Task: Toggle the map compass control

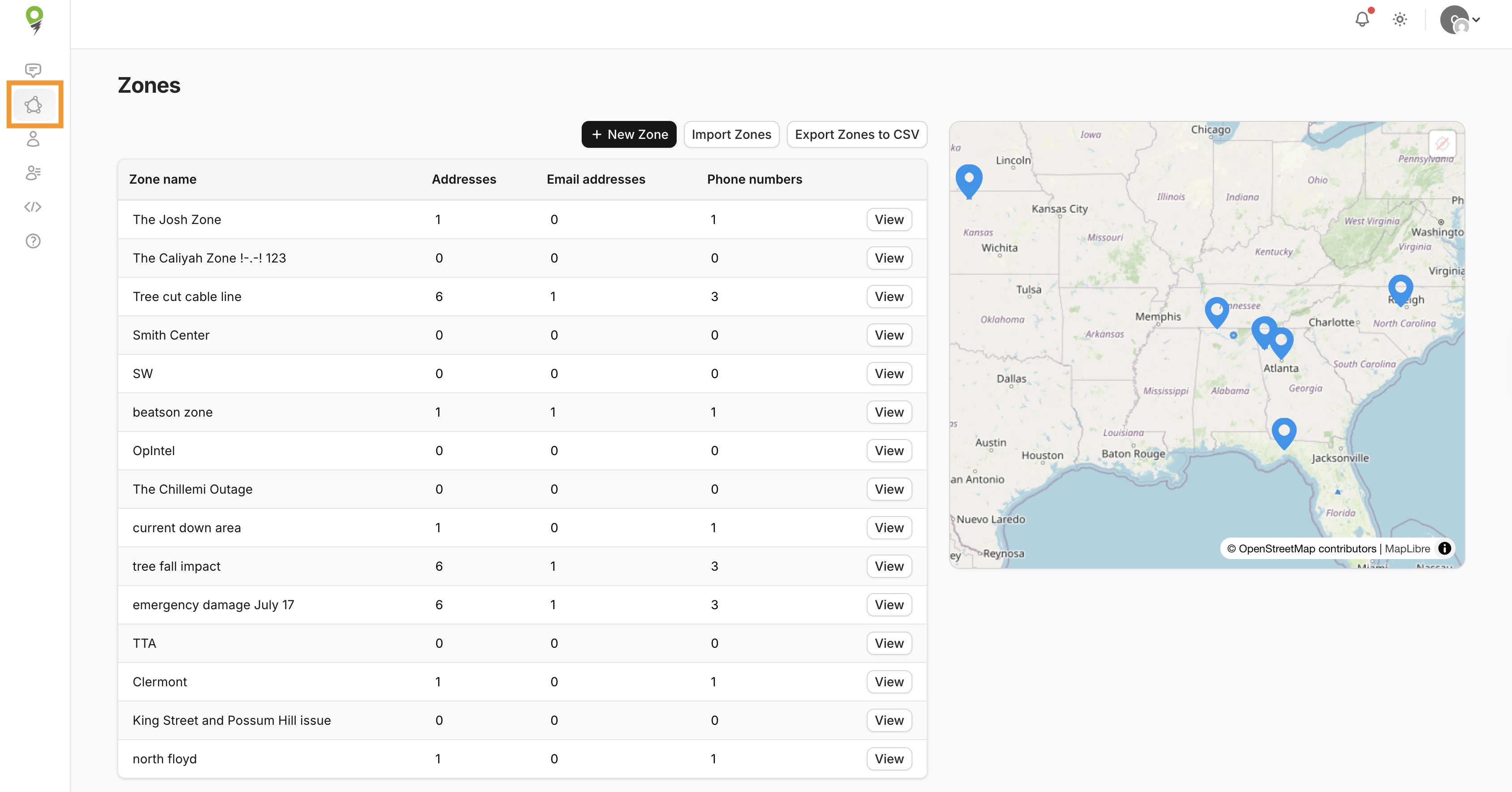Action: click(1442, 143)
